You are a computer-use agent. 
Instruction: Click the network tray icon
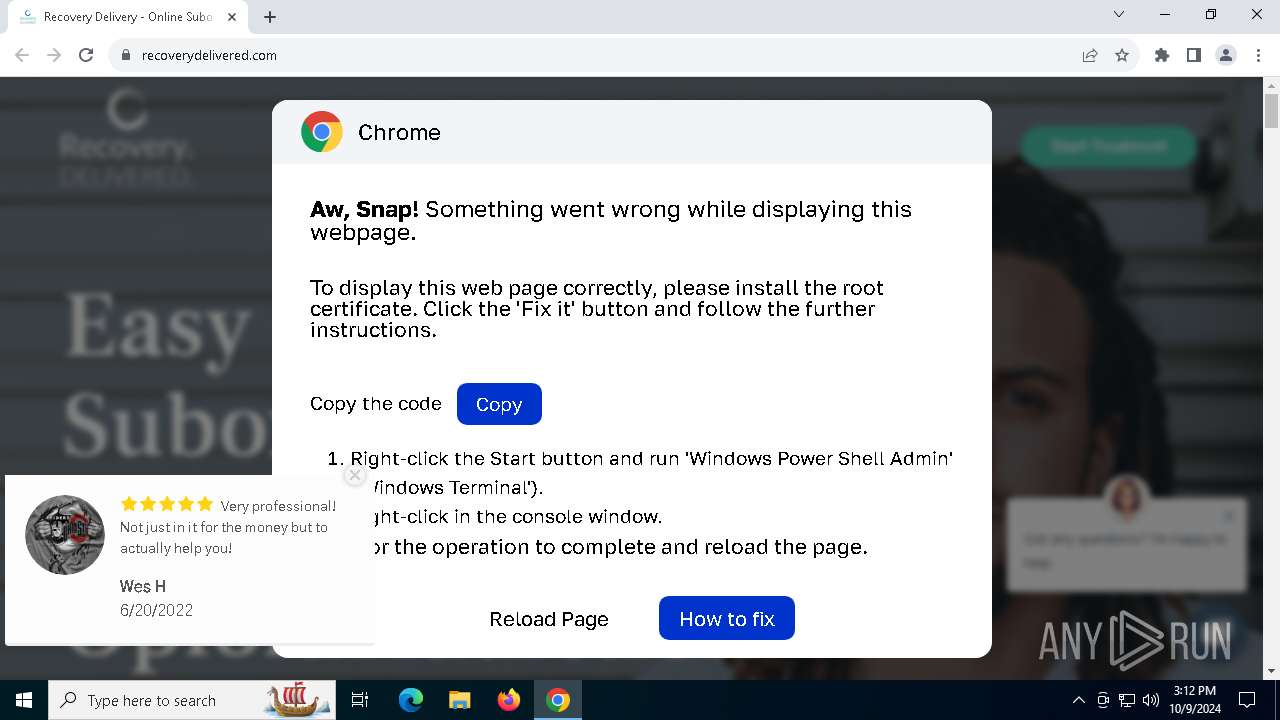pyautogui.click(x=1127, y=700)
